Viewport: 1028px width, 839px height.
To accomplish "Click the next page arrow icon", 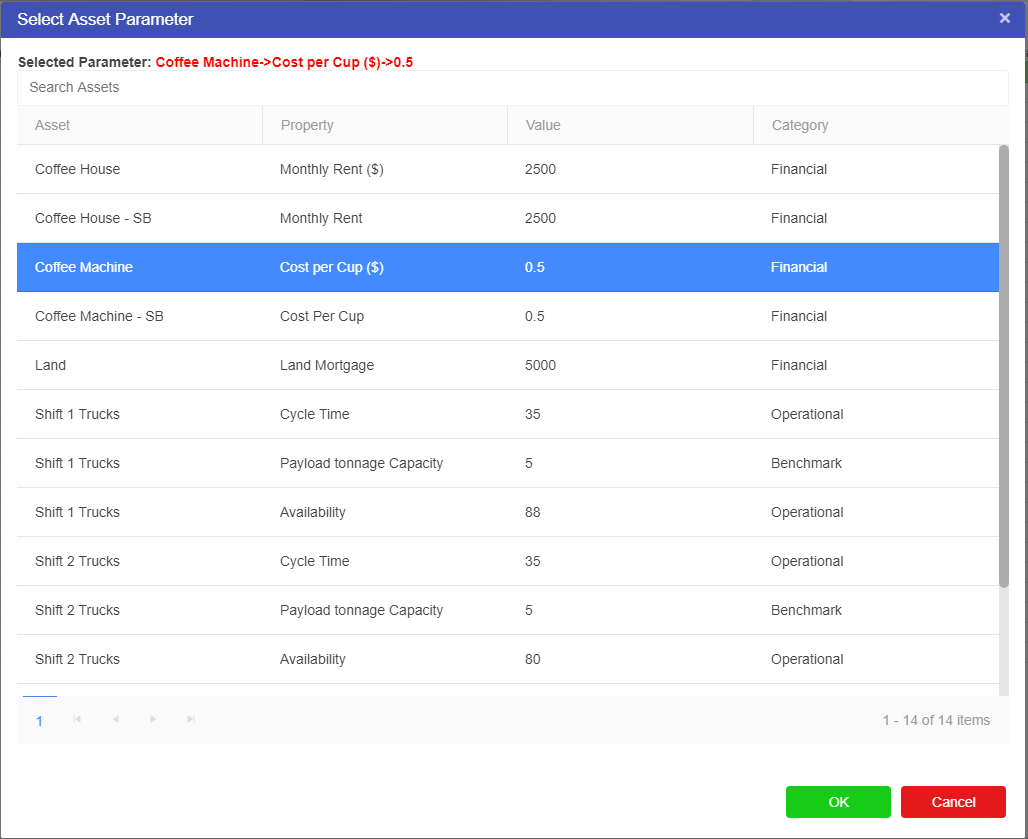I will pyautogui.click(x=153, y=720).
